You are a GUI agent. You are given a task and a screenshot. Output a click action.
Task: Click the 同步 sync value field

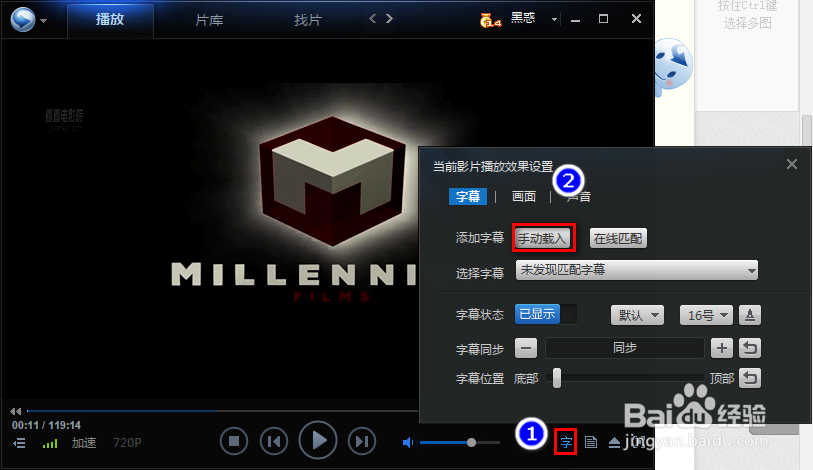625,348
